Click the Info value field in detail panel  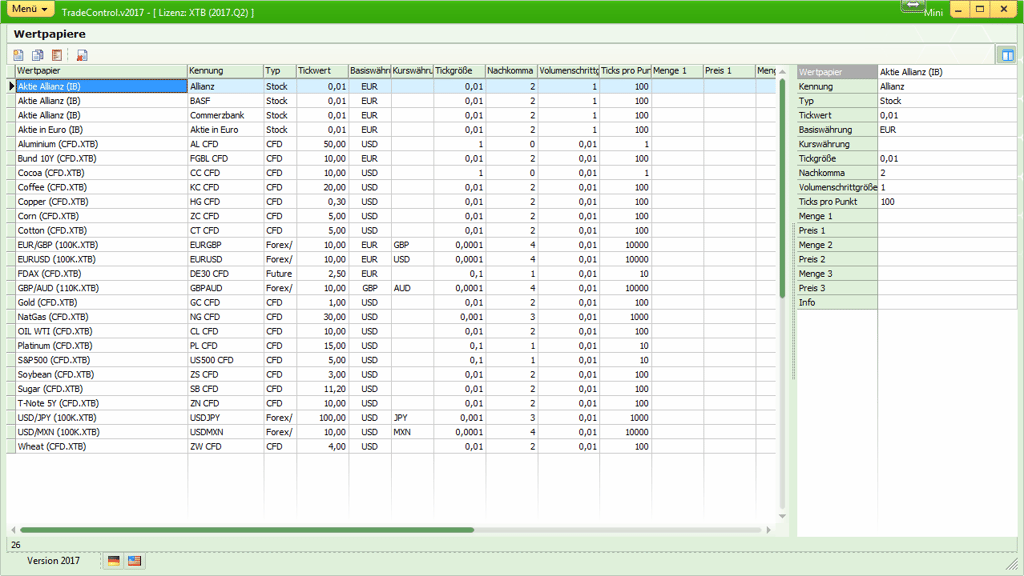coord(947,302)
